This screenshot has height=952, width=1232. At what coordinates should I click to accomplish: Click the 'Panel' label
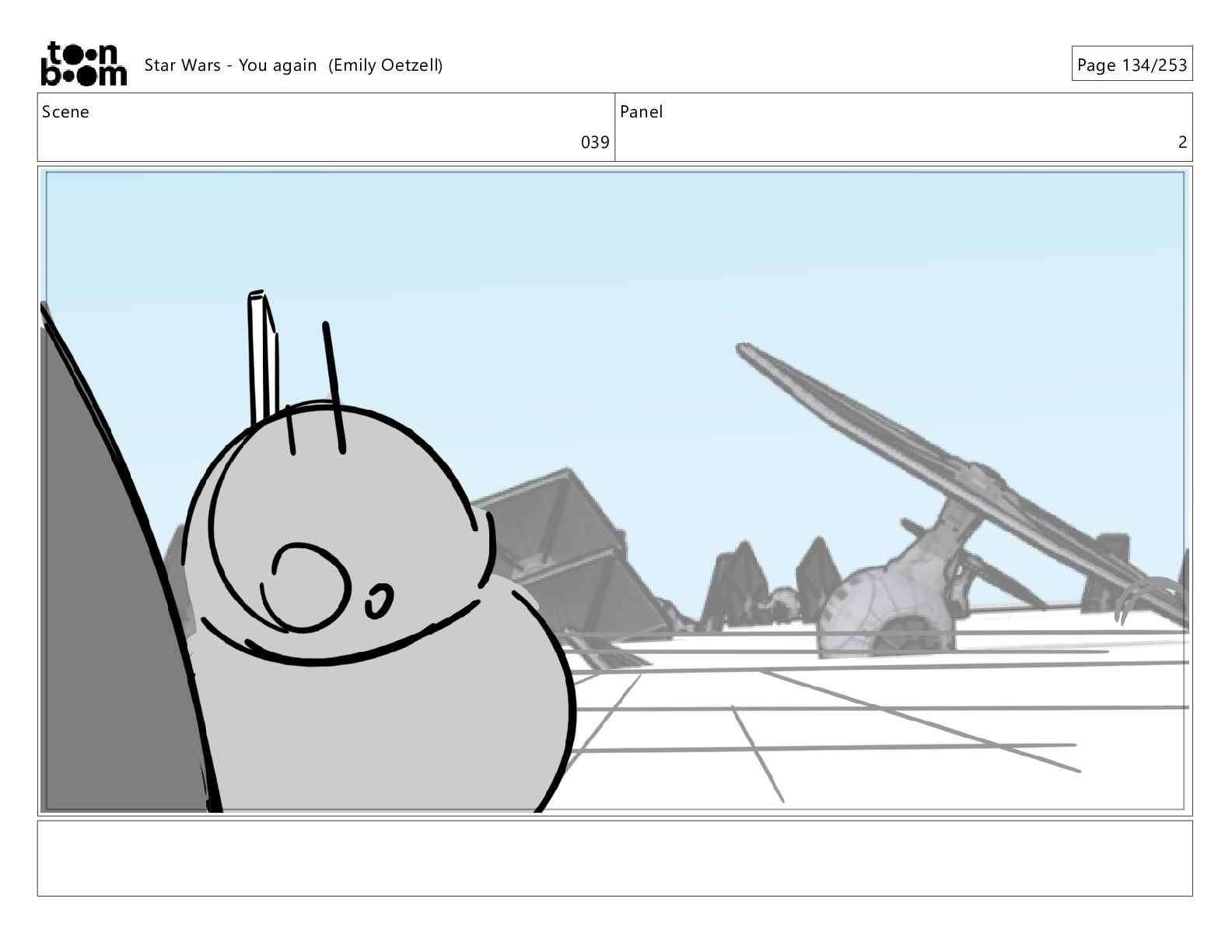click(x=642, y=112)
